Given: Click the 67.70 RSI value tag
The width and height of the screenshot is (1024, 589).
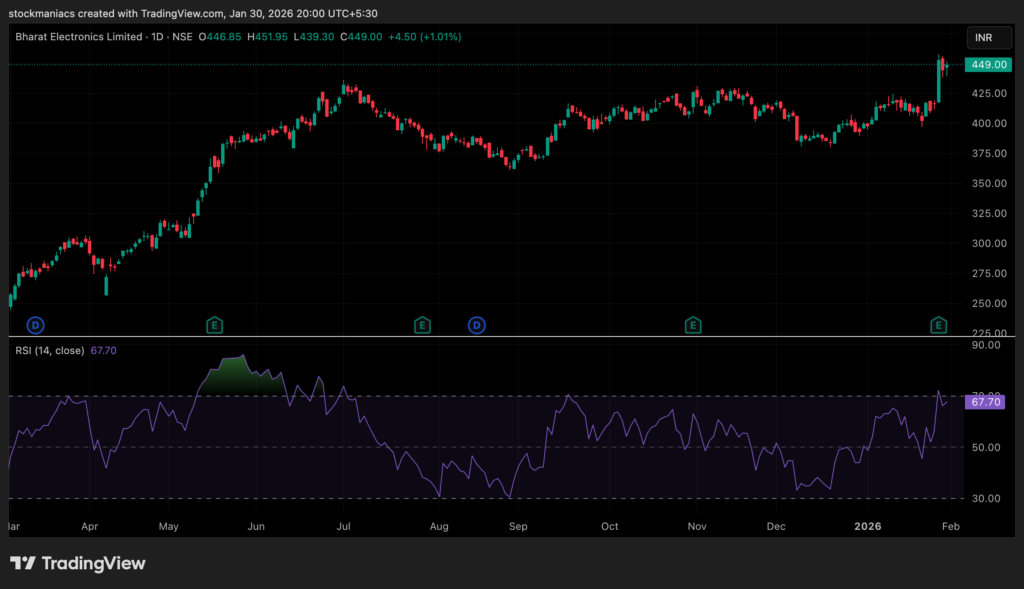Looking at the screenshot, I should coord(985,402).
